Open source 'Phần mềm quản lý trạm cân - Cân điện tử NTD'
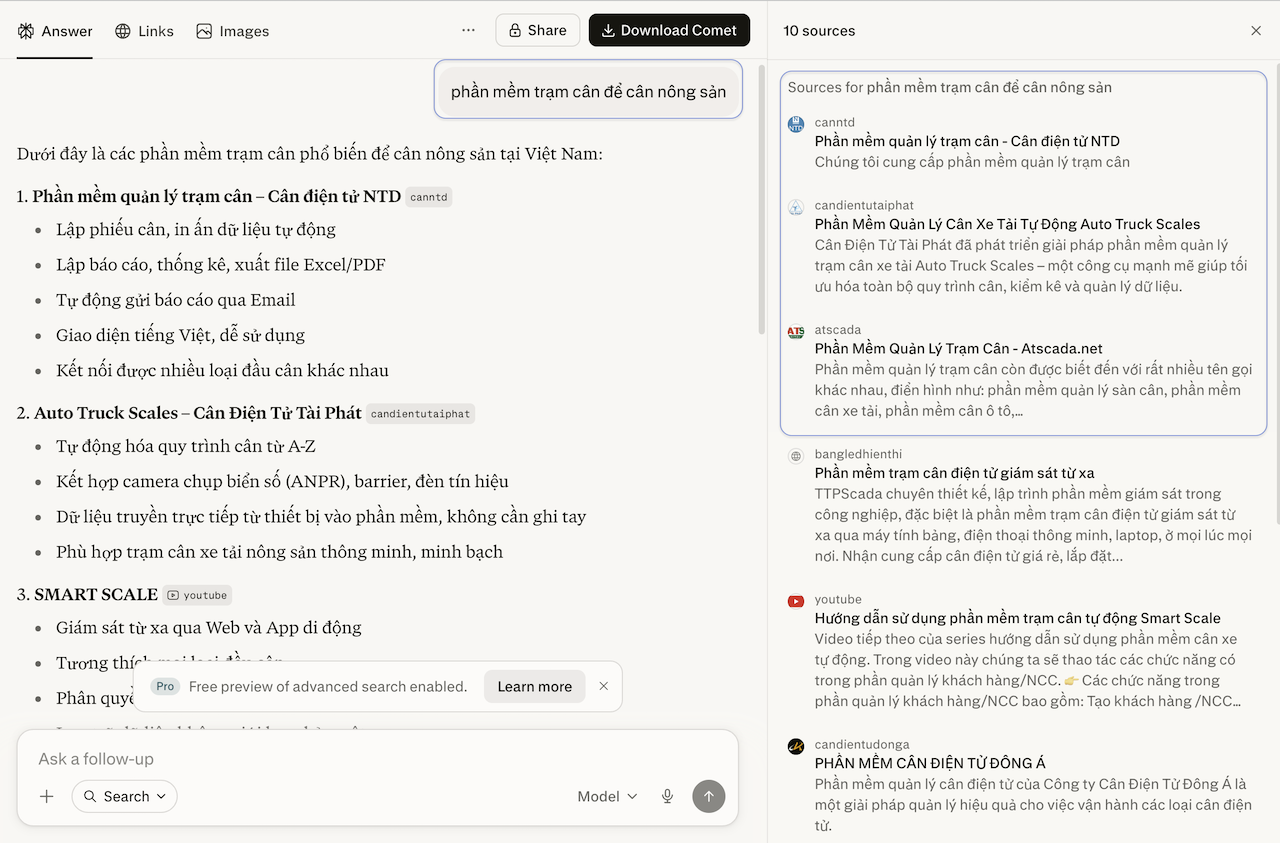1280x843 pixels. click(967, 141)
